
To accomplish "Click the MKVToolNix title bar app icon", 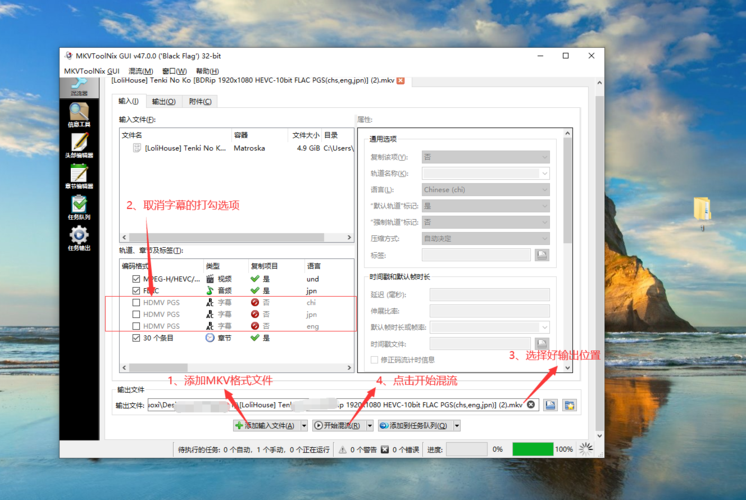I will (69, 56).
